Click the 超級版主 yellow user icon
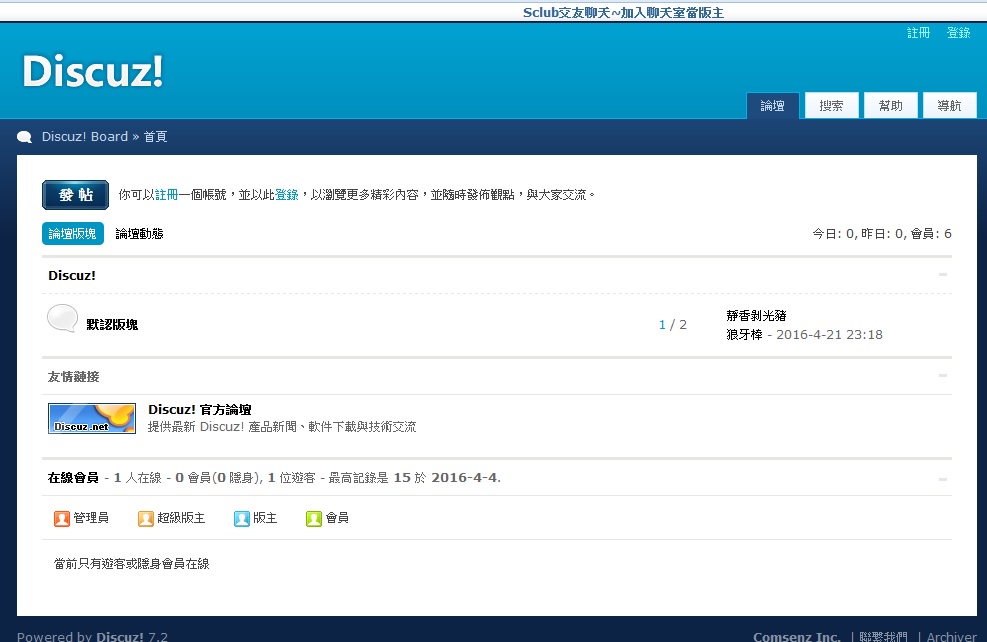 pos(146,519)
